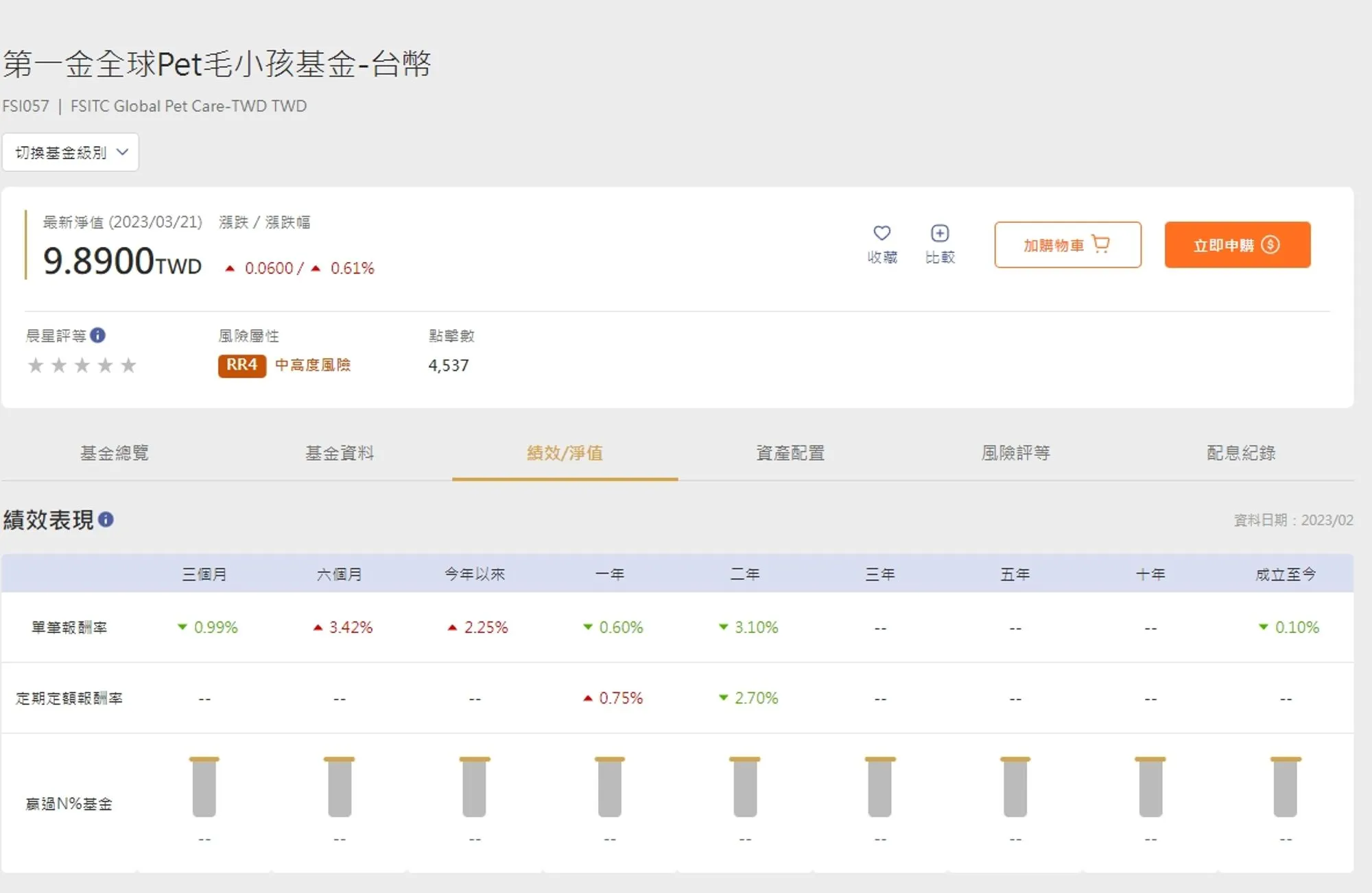The width and height of the screenshot is (1372, 893).
Task: Click the 定期定額報酬率 row label
Action: click(69, 698)
